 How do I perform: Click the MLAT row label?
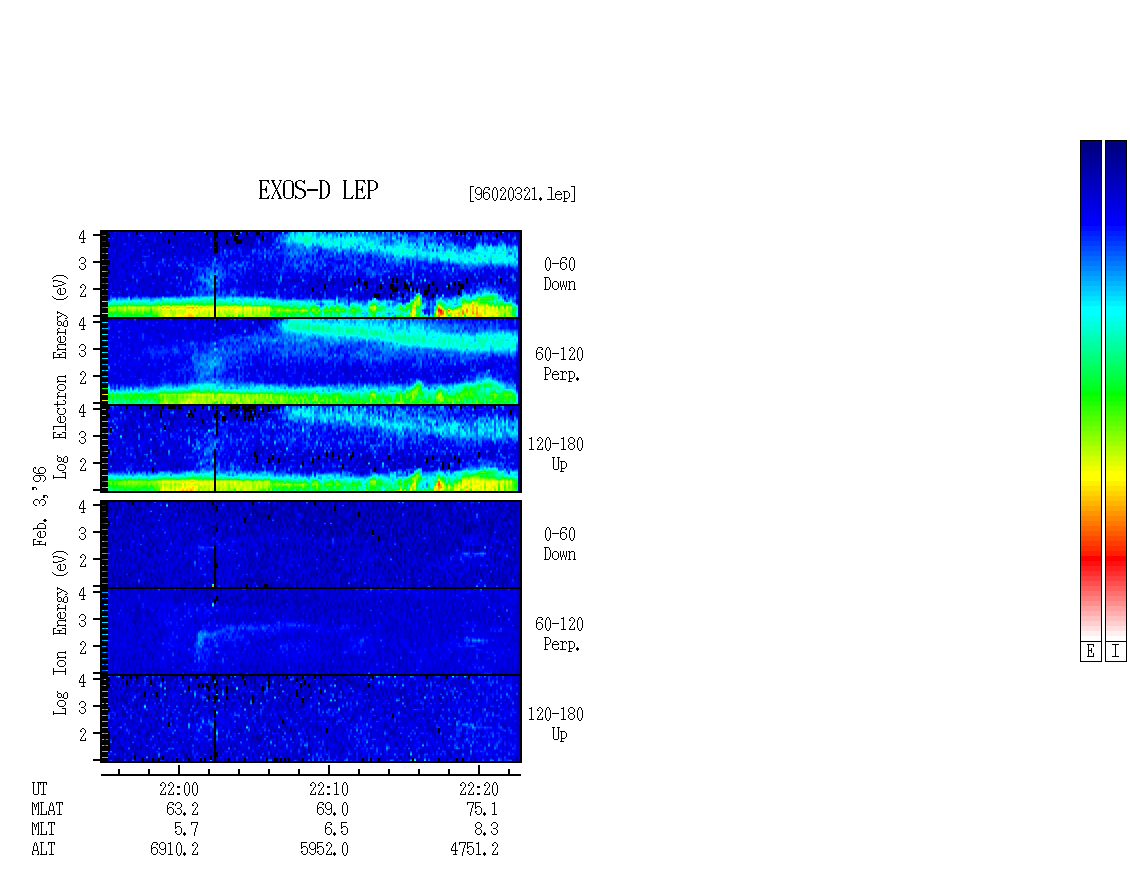[47, 809]
